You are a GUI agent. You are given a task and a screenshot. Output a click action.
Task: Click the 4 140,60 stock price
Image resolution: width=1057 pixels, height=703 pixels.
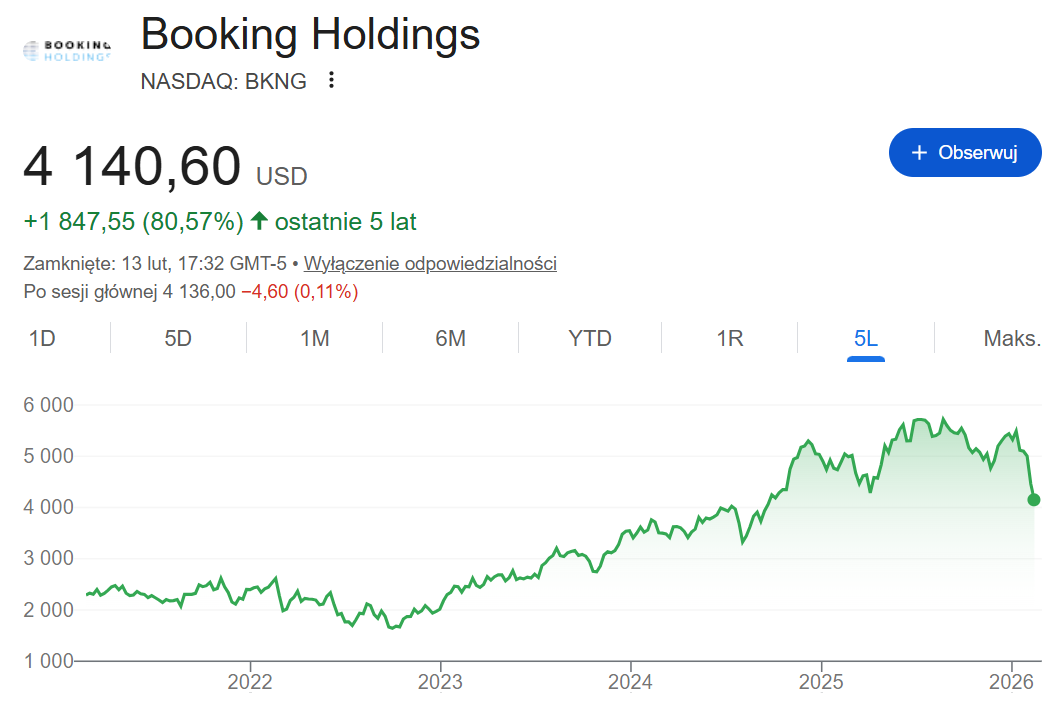pos(132,167)
